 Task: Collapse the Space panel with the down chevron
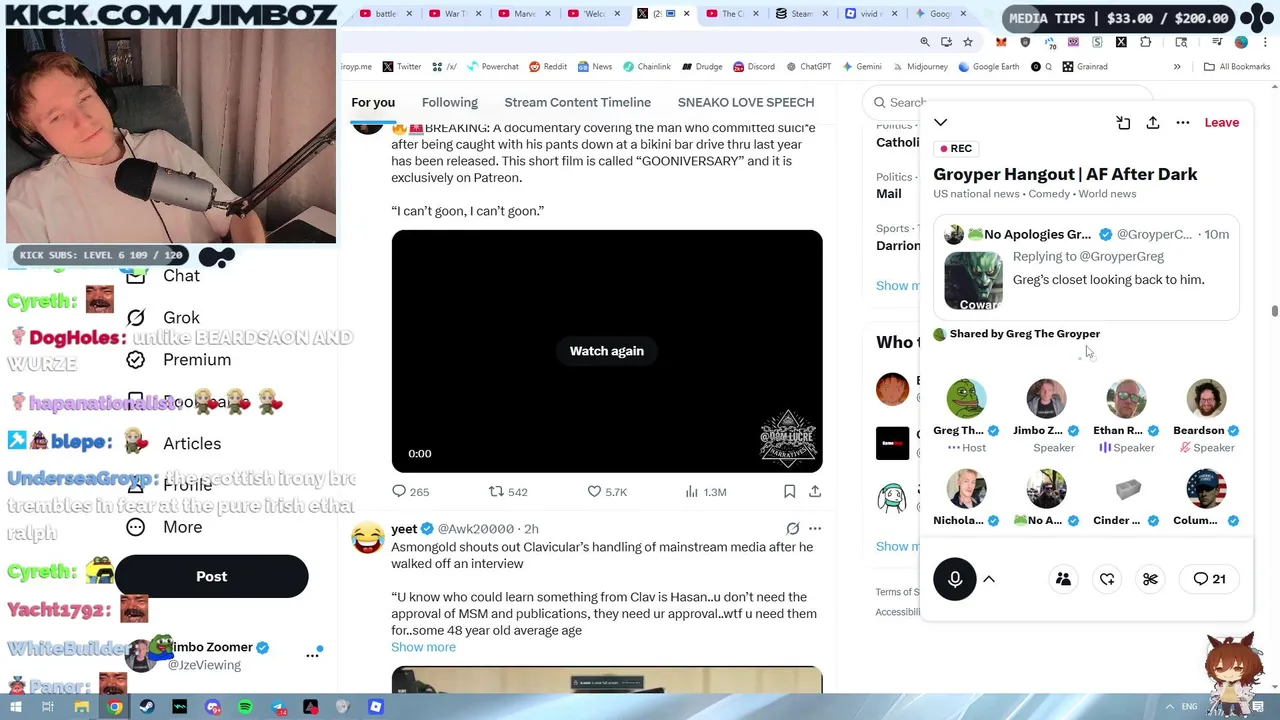pyautogui.click(x=940, y=122)
